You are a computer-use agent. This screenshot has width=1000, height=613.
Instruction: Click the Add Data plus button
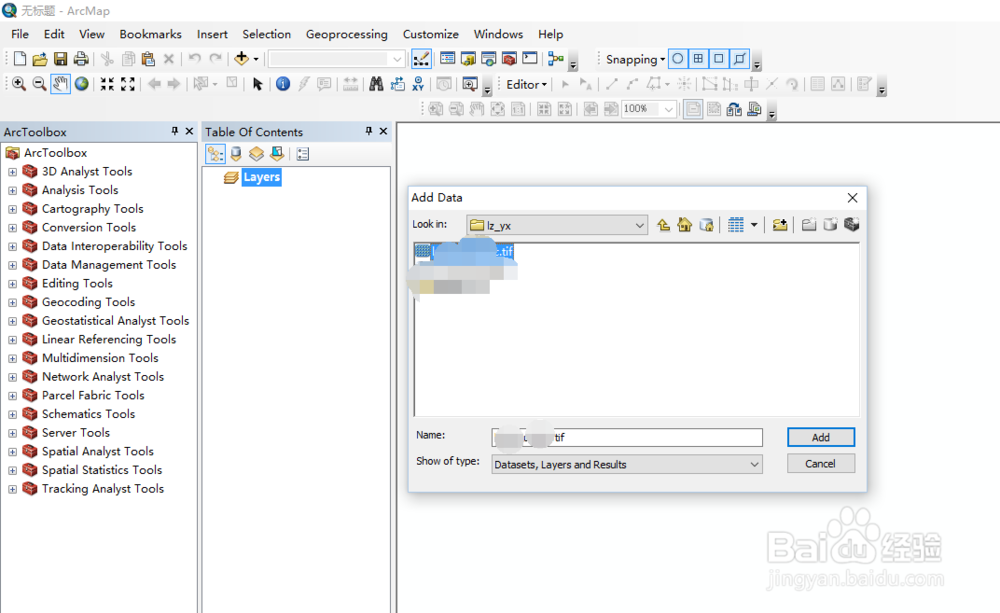(x=241, y=59)
